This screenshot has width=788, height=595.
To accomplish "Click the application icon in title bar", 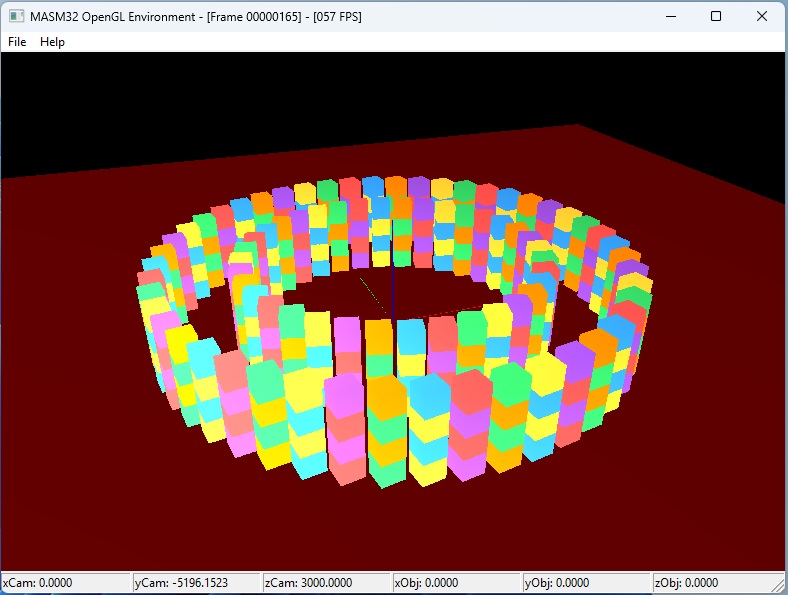I will point(16,17).
